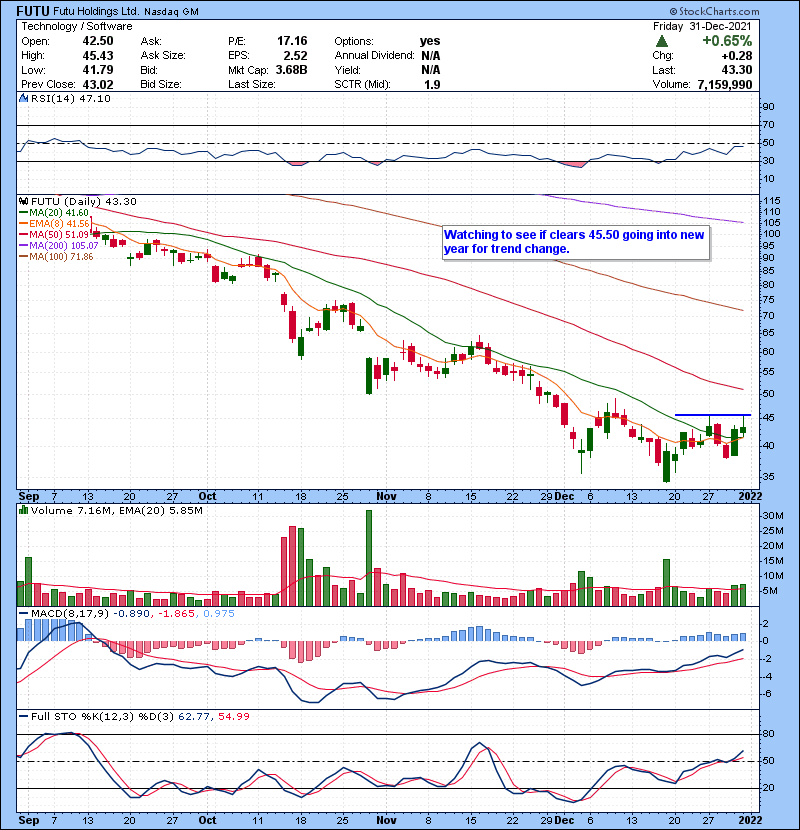Image resolution: width=800 pixels, height=830 pixels.
Task: Select the FUTU ticker symbol in the header
Action: pos(33,11)
